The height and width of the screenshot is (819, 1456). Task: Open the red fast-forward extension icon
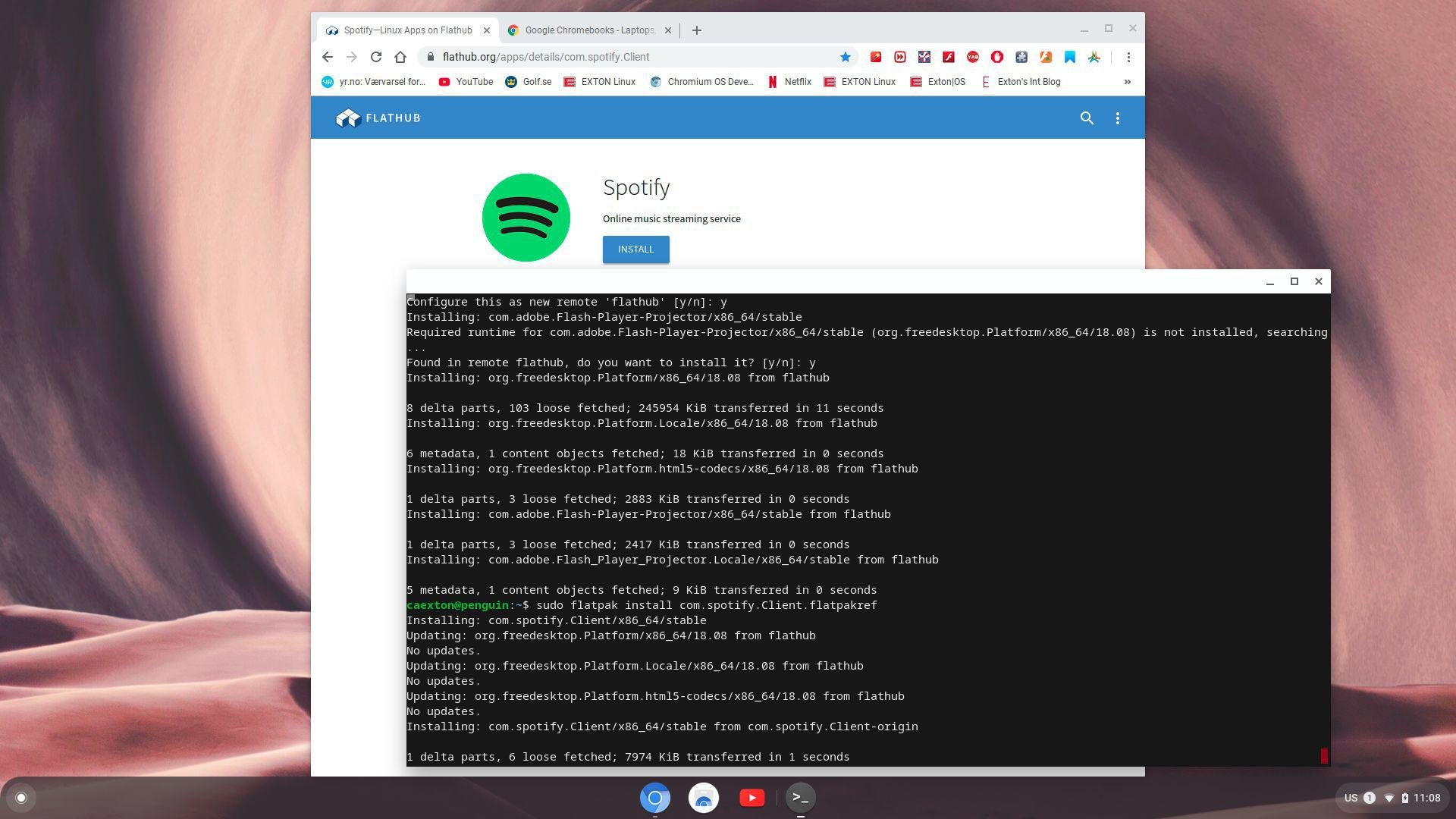tap(900, 57)
